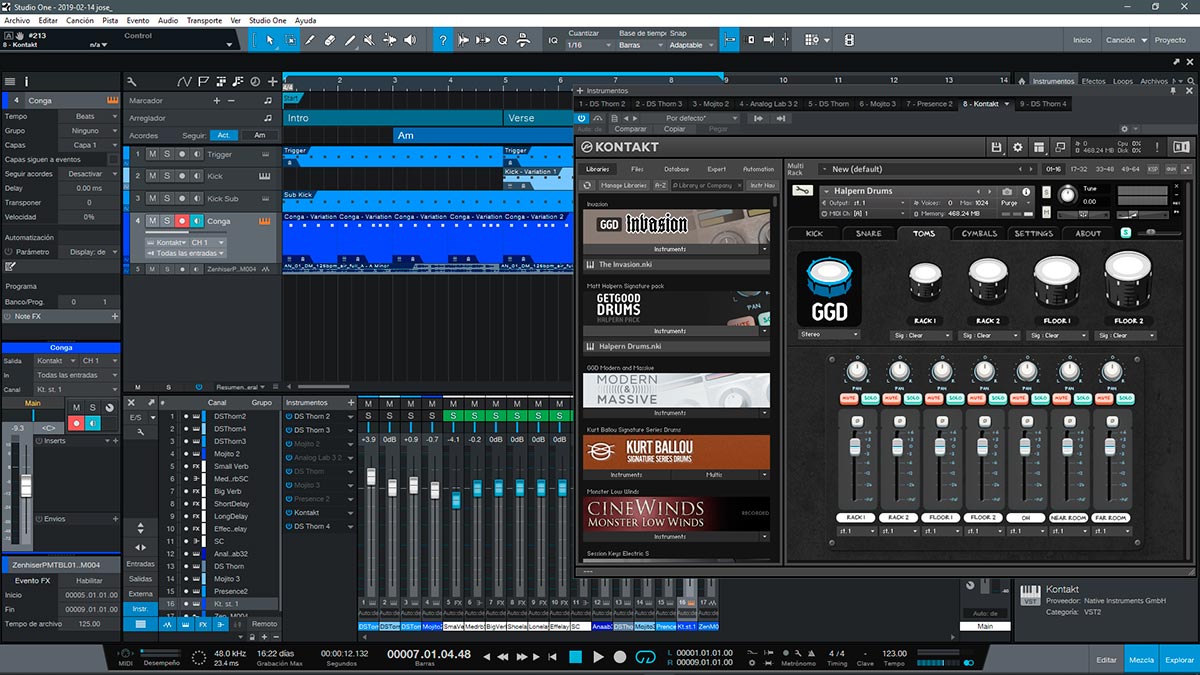Open the track list hamburger icon
This screenshot has height=675, width=1200.
pos(10,81)
